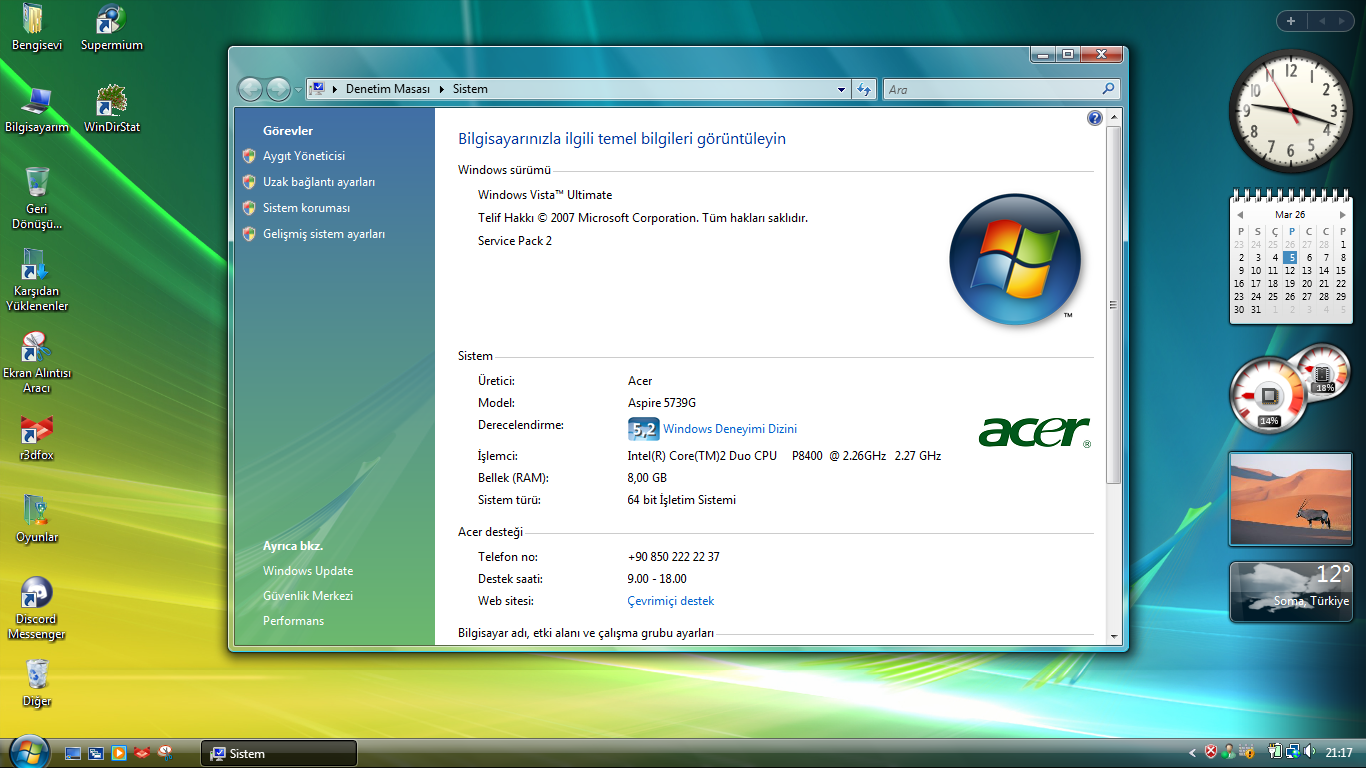The width and height of the screenshot is (1366, 768).
Task: Click the Soma weather gadget
Action: tap(1290, 592)
